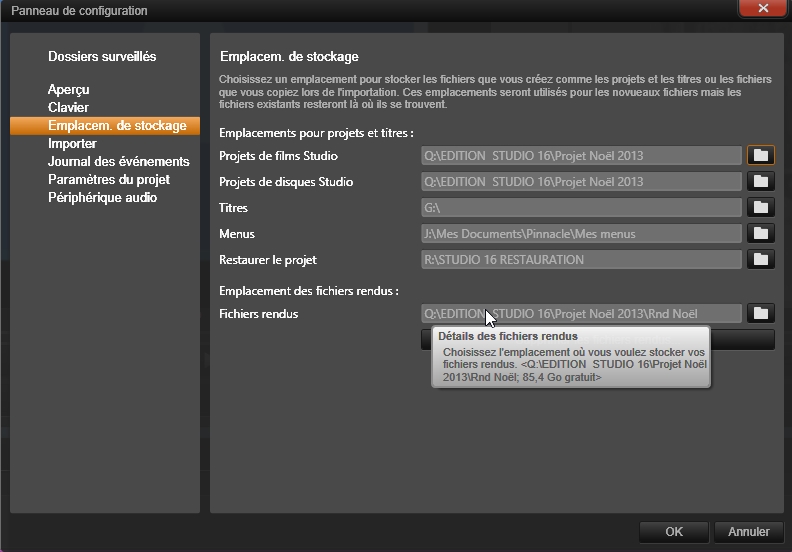Show Journal des événements settings
Image resolution: width=792 pixels, height=552 pixels.
point(118,162)
